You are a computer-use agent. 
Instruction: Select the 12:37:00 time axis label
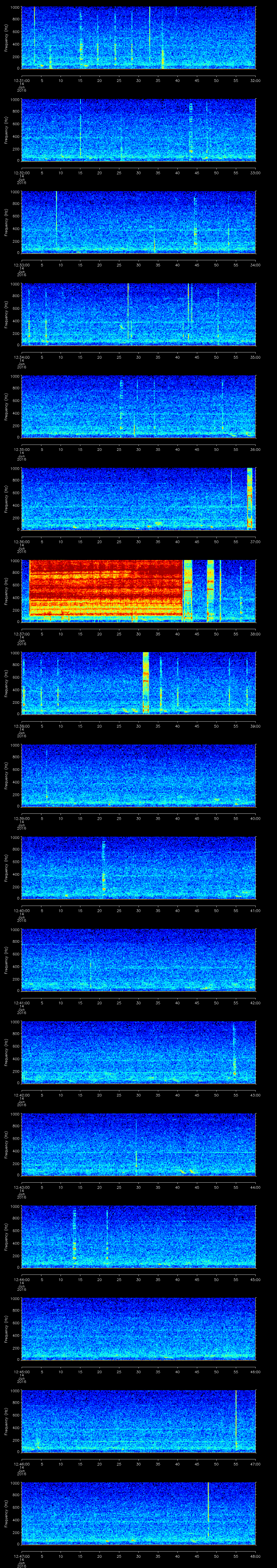(x=22, y=634)
